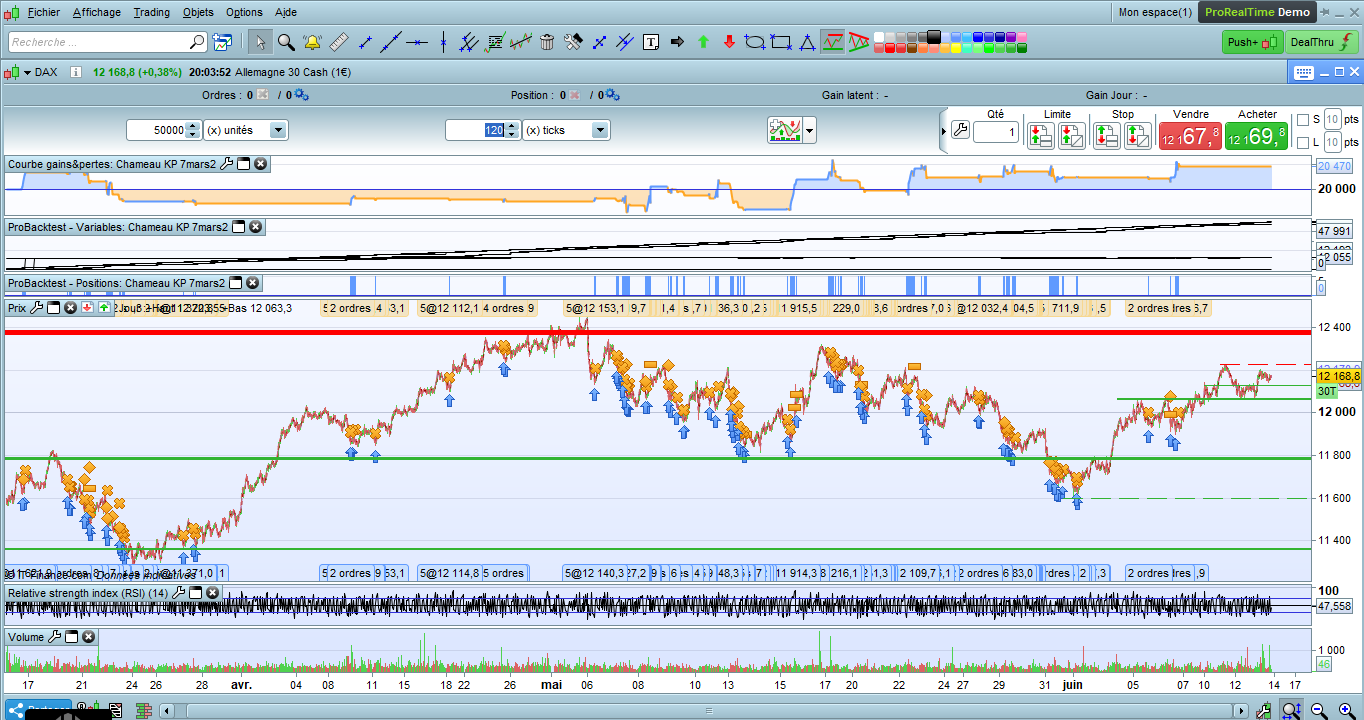Click the yellow alert bell icon
Image resolution: width=1364 pixels, height=720 pixels.
(x=312, y=42)
